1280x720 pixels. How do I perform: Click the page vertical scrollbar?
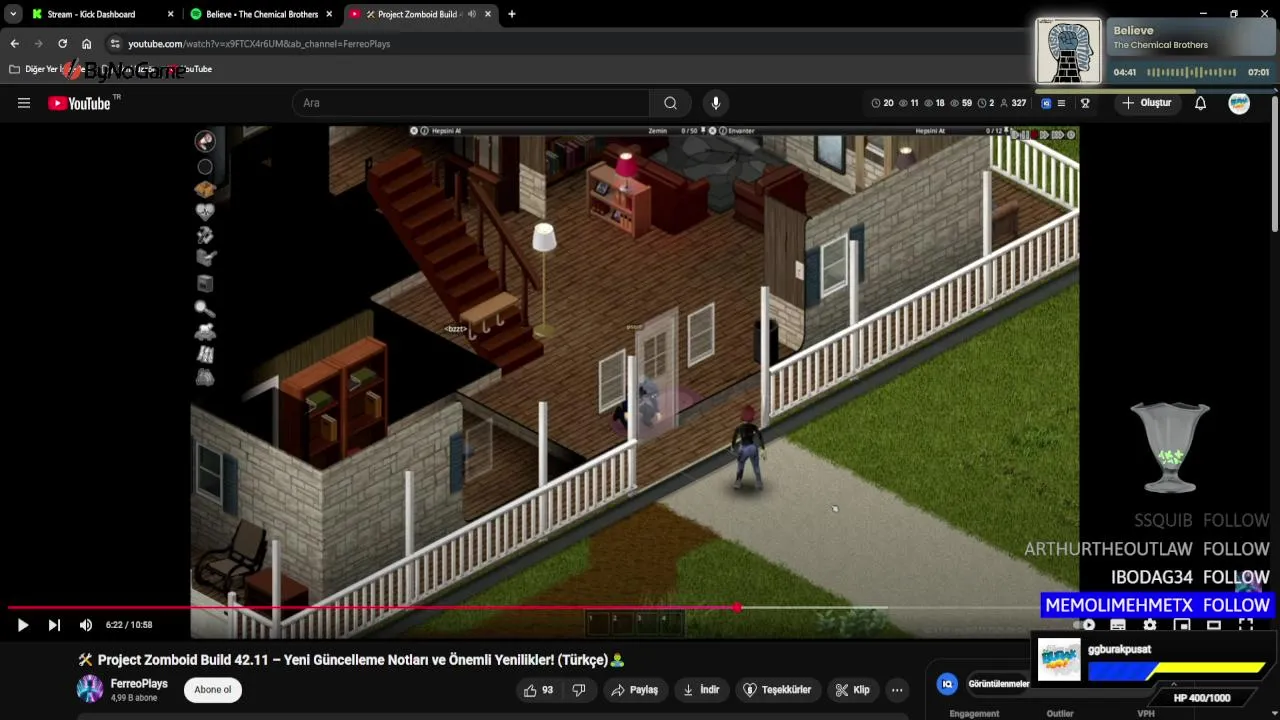coord(1275,165)
